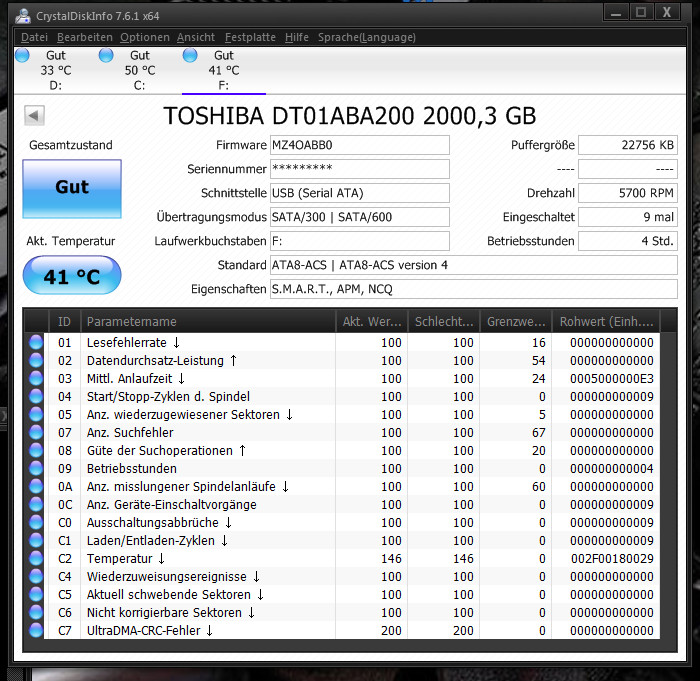
Task: Click status orb of Ausschaltungsabbrüche row
Action: pos(36,522)
